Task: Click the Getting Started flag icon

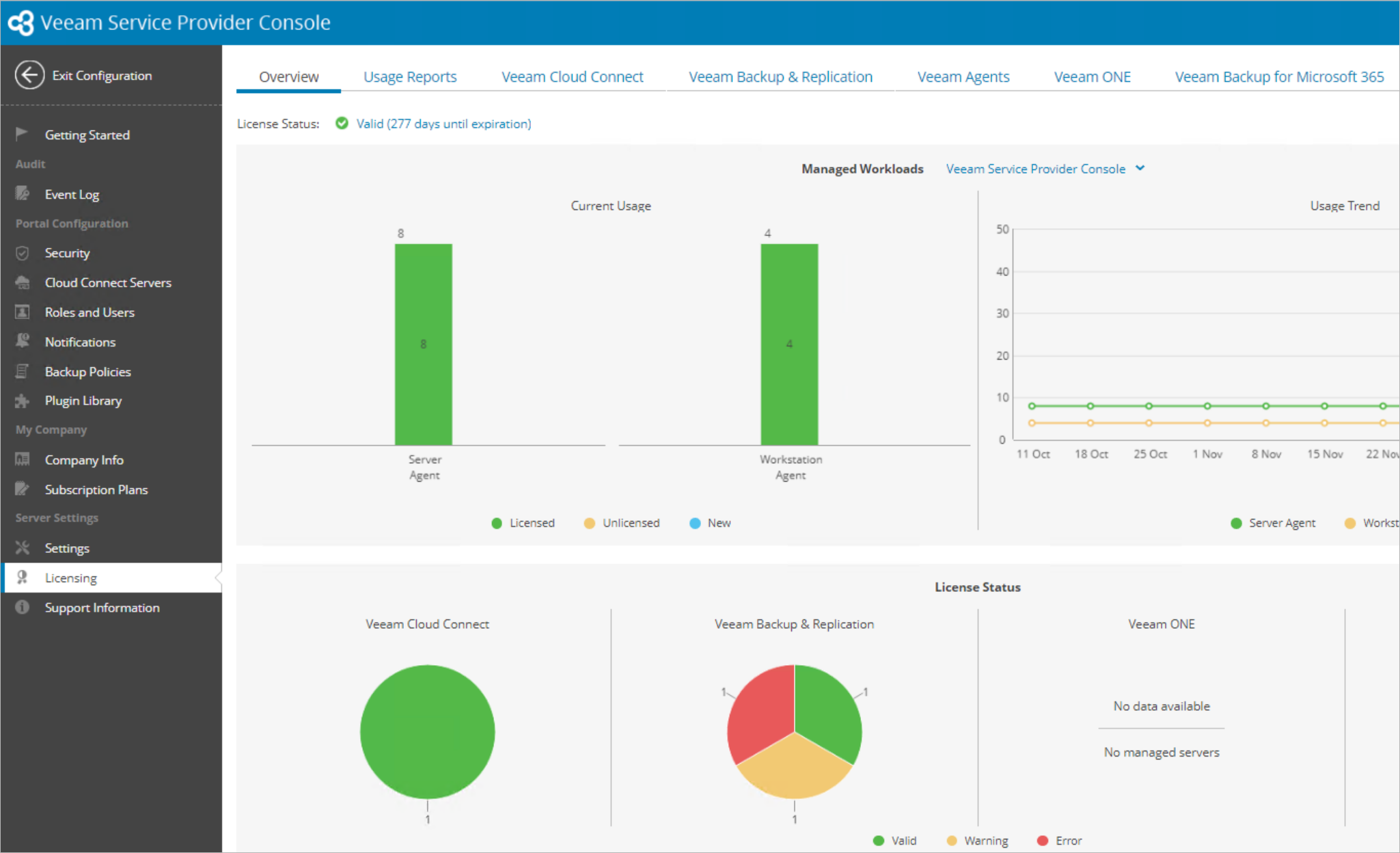Action: point(22,134)
